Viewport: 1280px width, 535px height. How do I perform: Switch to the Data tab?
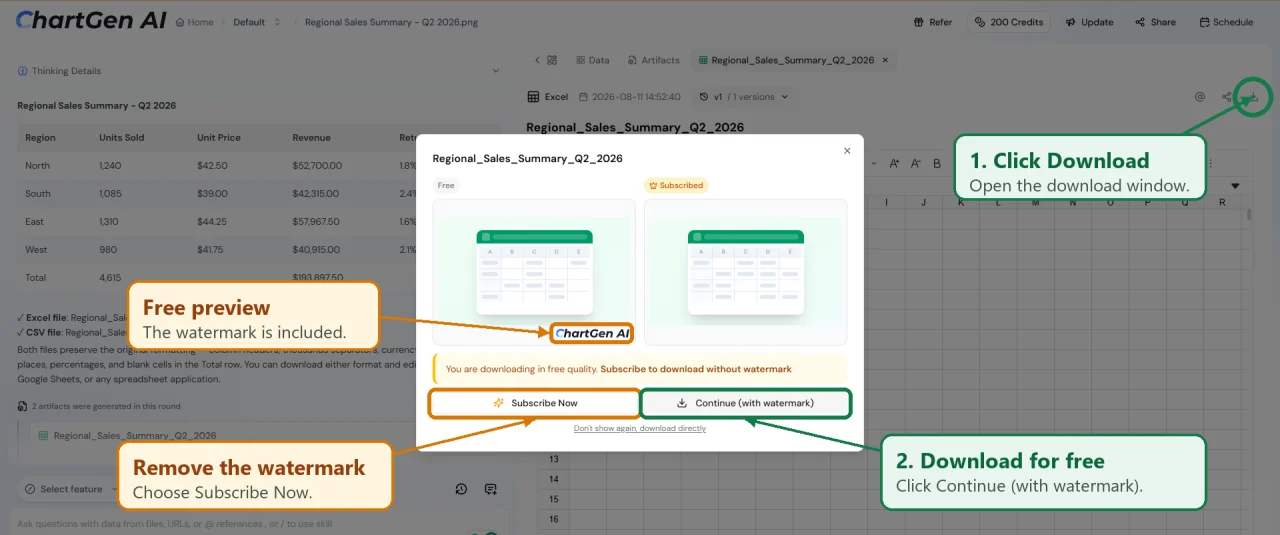(591, 60)
